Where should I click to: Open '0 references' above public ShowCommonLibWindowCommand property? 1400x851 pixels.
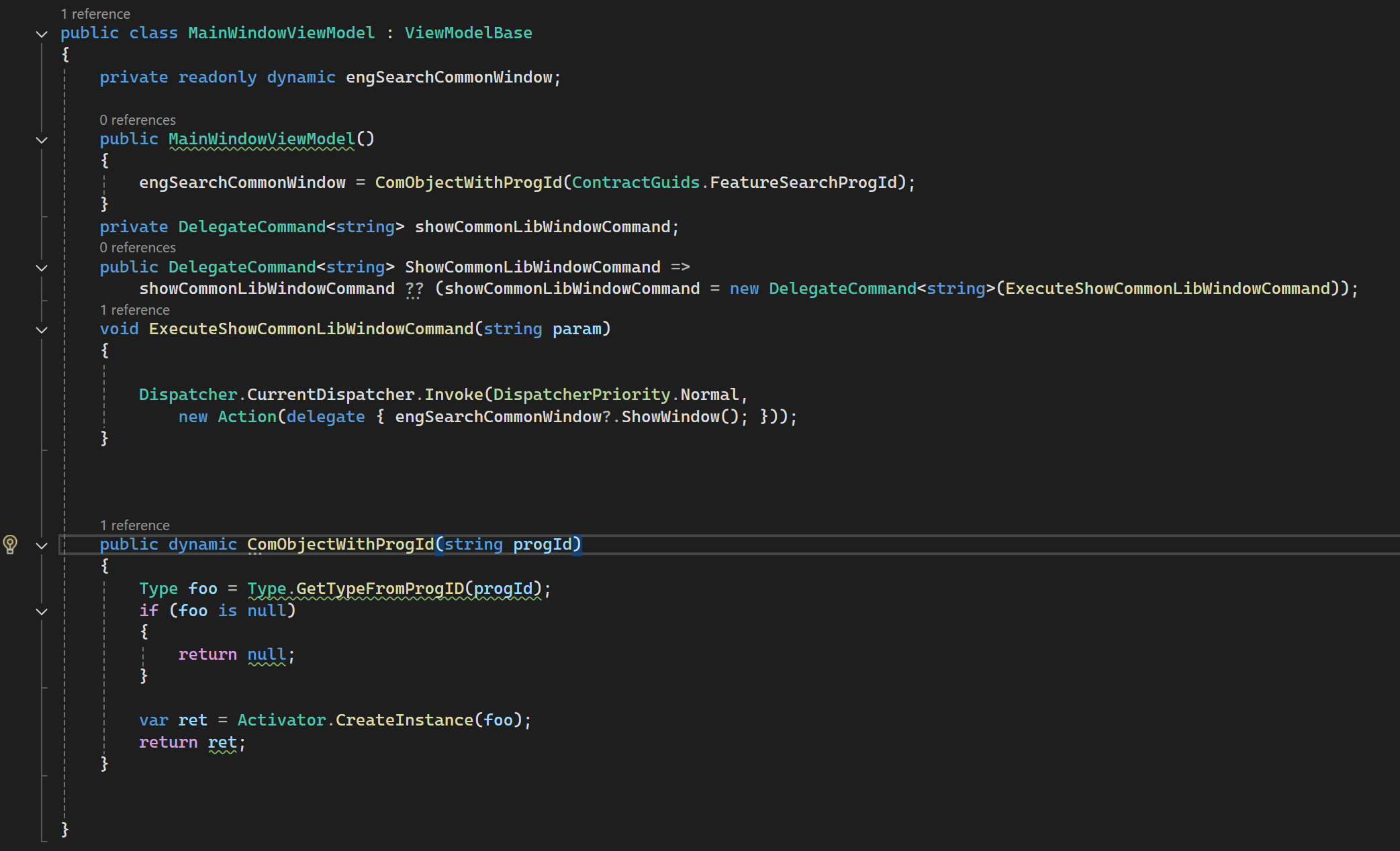click(x=138, y=248)
